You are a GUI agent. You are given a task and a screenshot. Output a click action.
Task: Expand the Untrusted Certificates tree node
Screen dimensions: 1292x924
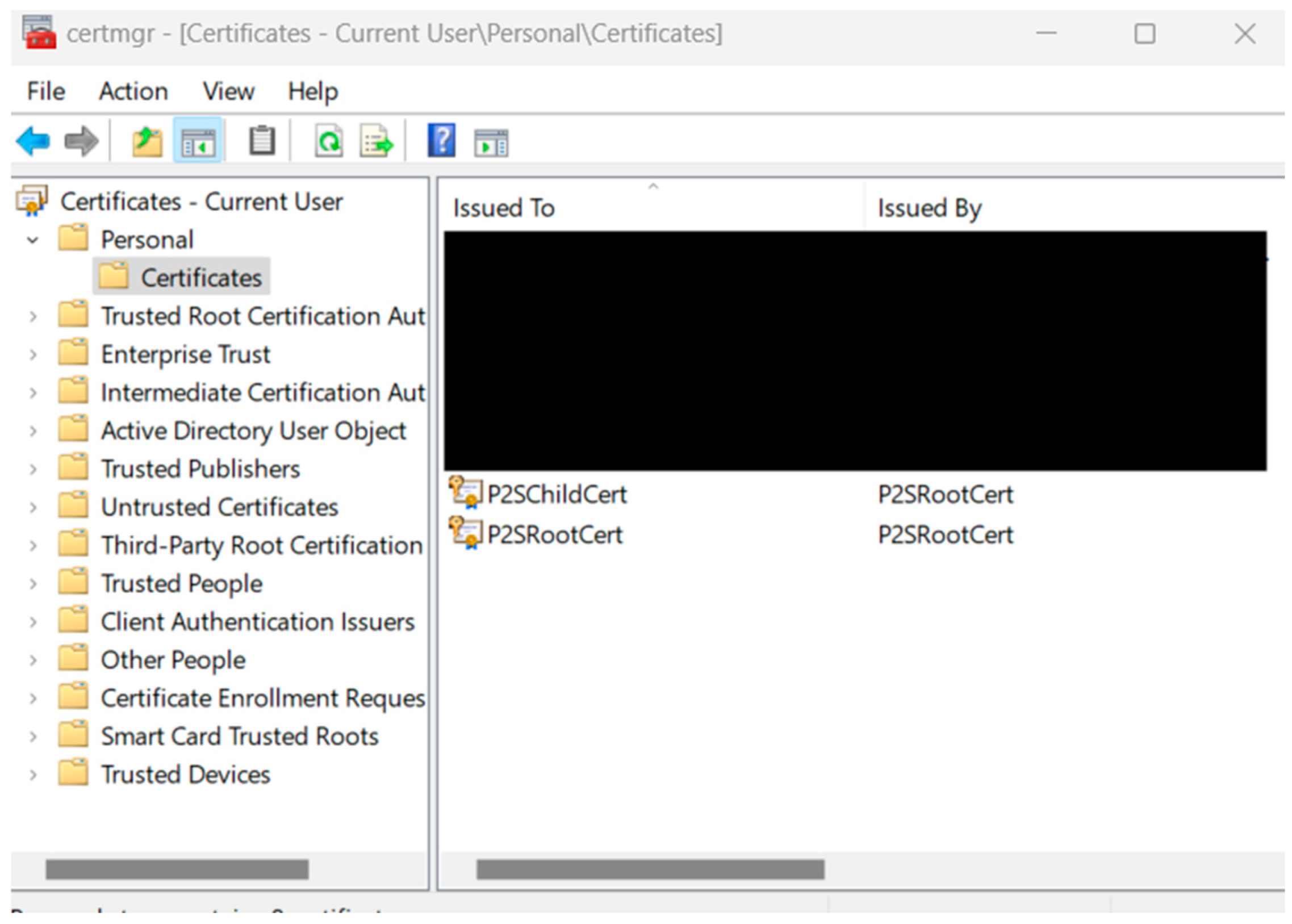click(33, 508)
